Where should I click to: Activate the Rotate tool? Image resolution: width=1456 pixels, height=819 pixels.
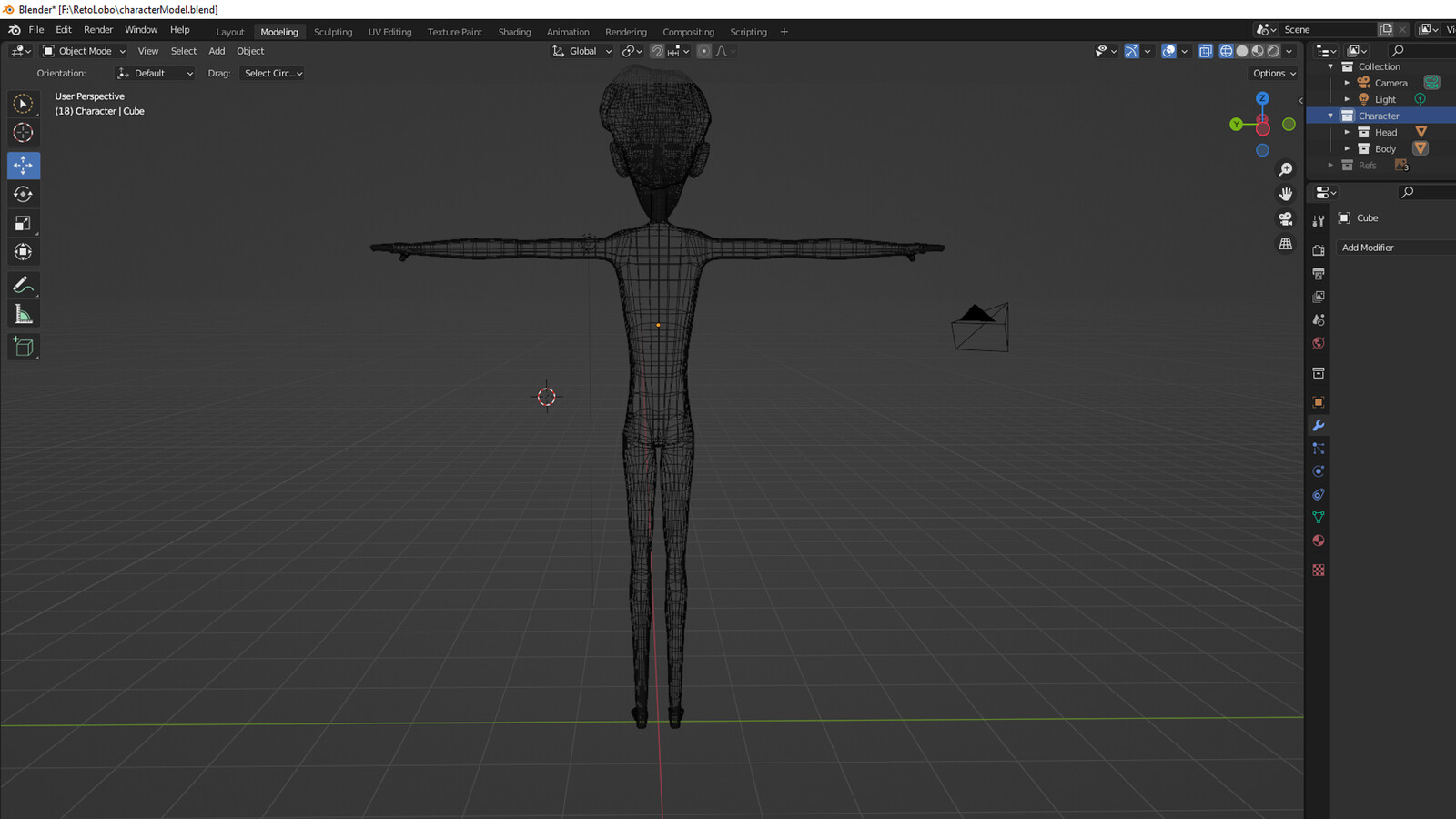tap(24, 194)
